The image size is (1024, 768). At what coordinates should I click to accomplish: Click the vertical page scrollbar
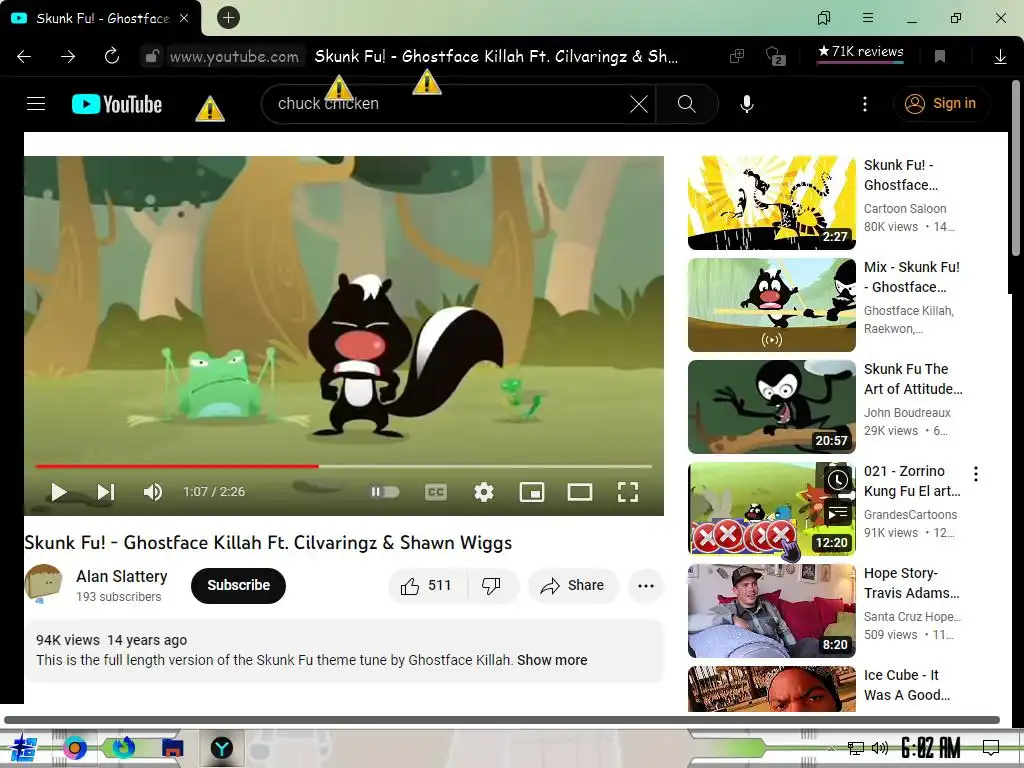1016,168
